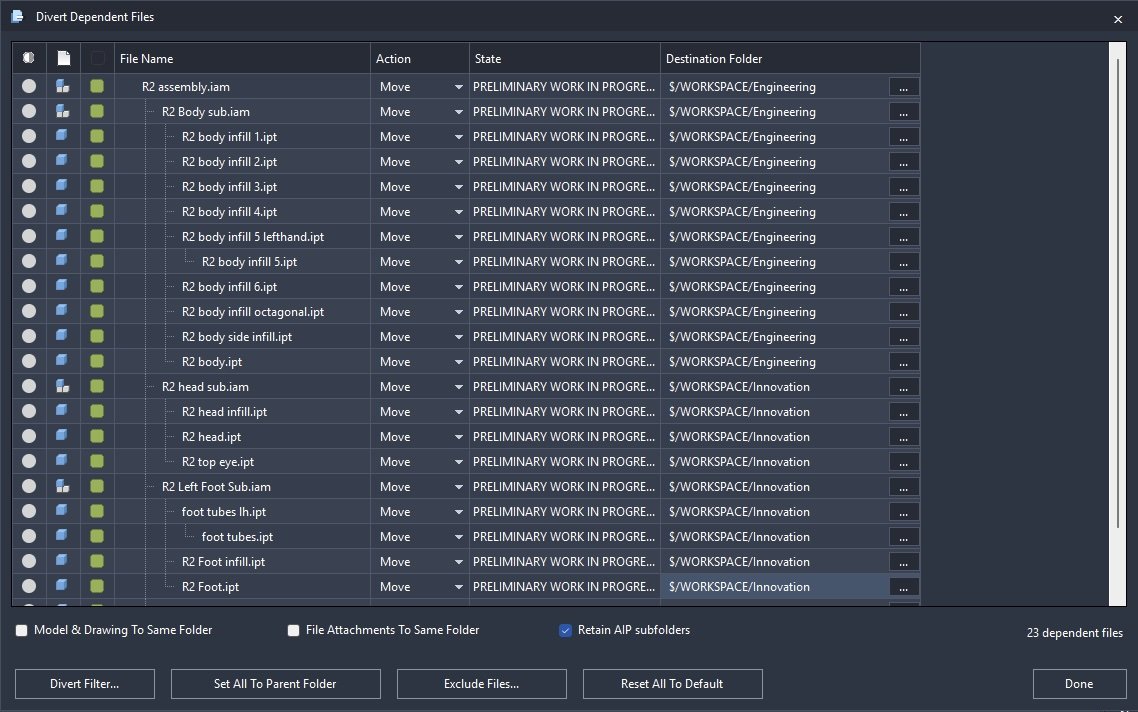Click the assembly icon for R2 head sub.iam

point(62,387)
